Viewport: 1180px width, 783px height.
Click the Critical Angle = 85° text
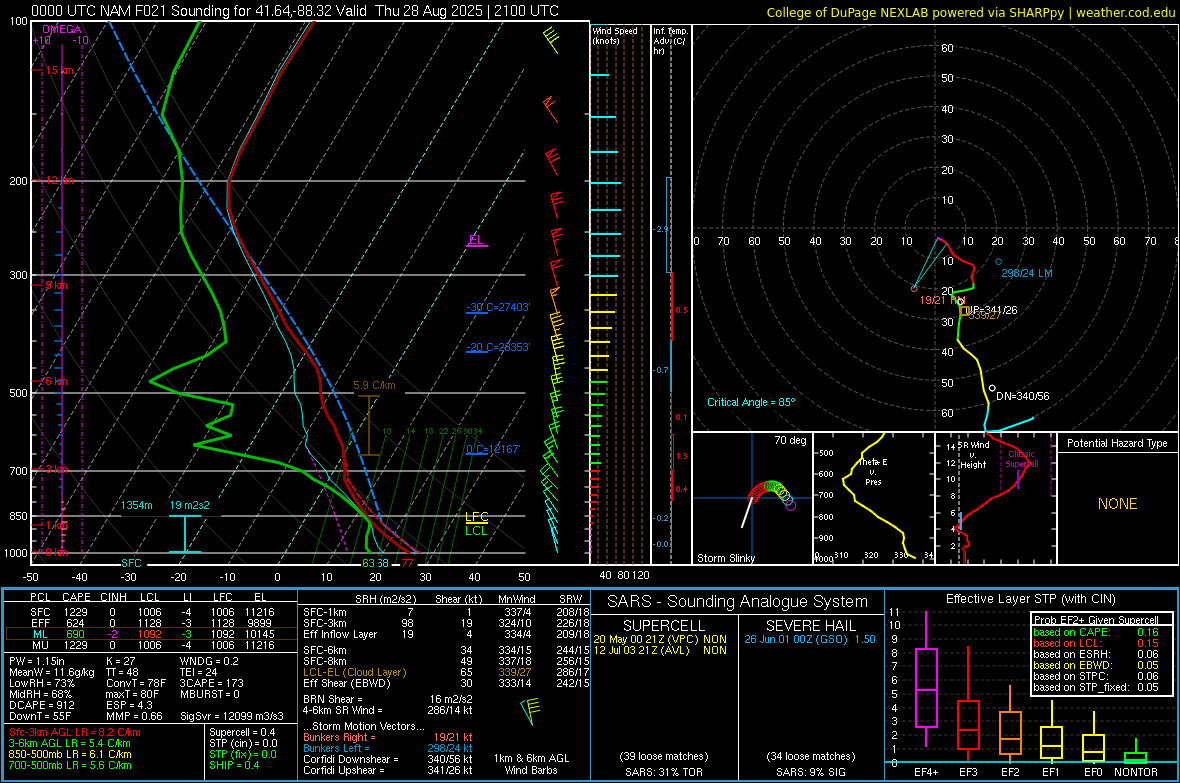(751, 402)
